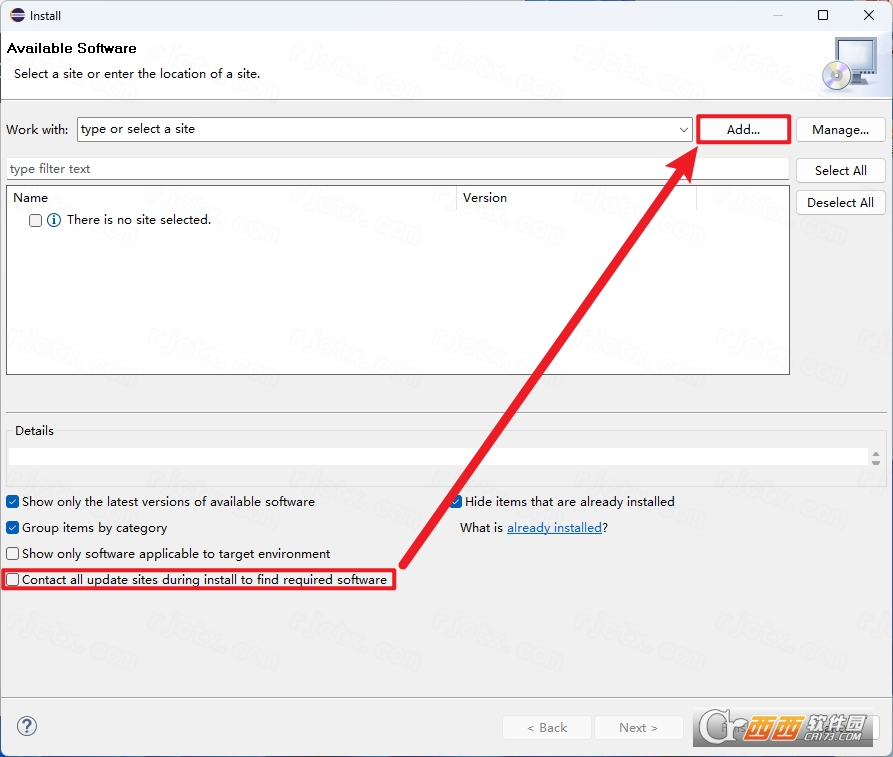
Task: Click the info icon beside no site message
Action: pos(54,220)
